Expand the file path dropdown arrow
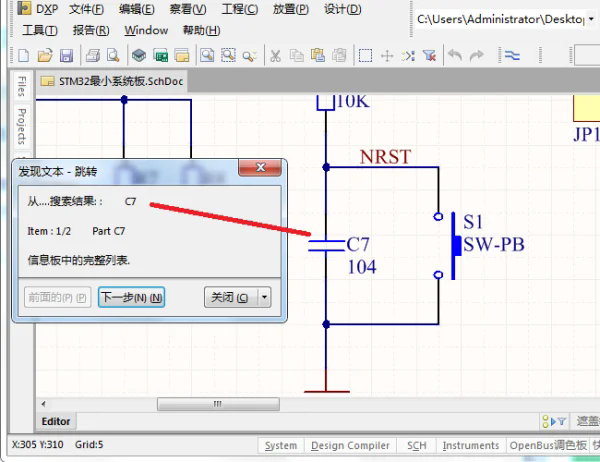 (x=591, y=19)
